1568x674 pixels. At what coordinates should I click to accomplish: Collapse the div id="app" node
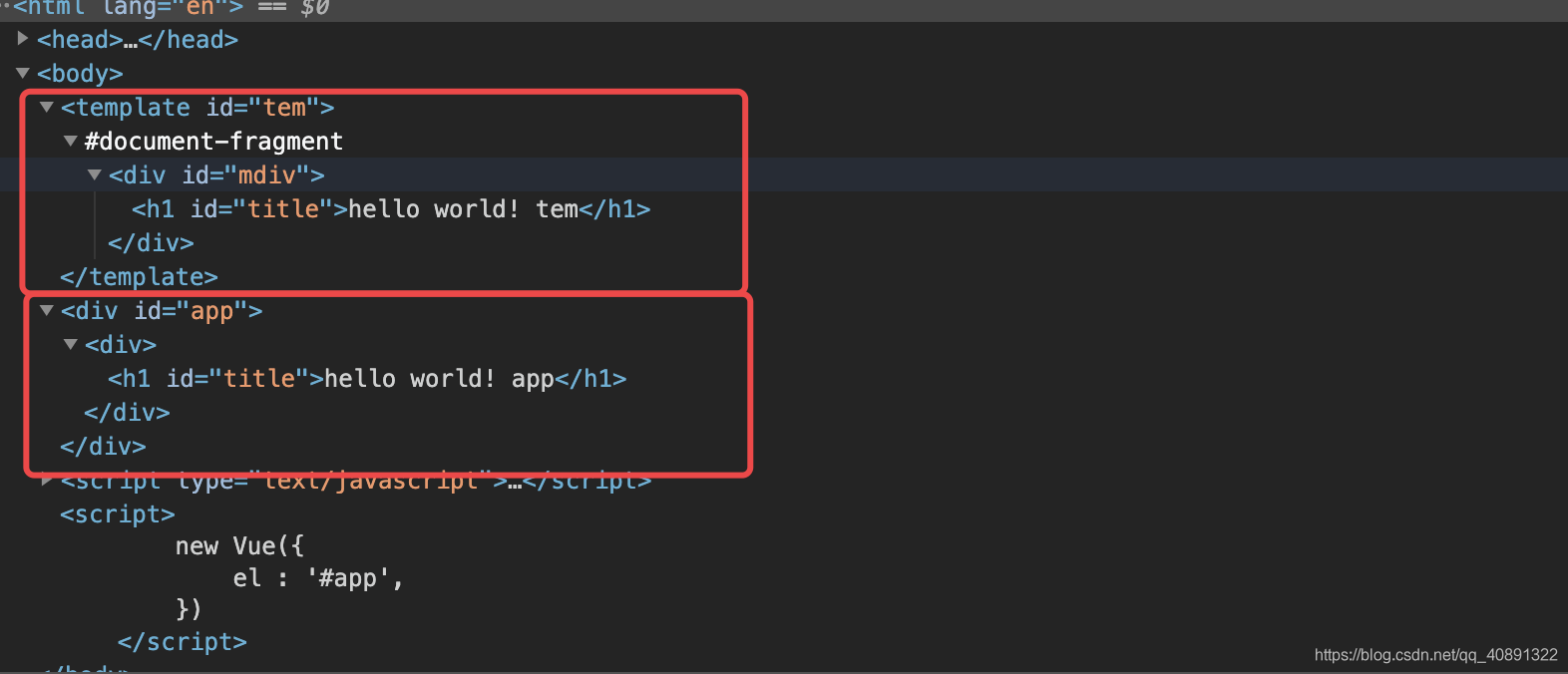47,310
